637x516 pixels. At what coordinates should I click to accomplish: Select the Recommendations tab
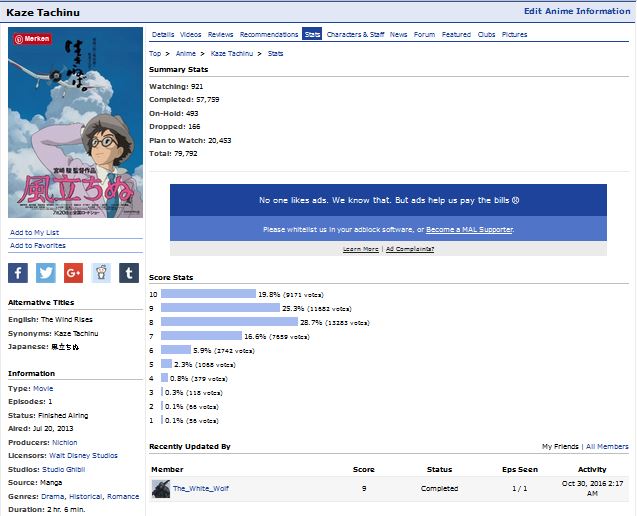pos(269,35)
